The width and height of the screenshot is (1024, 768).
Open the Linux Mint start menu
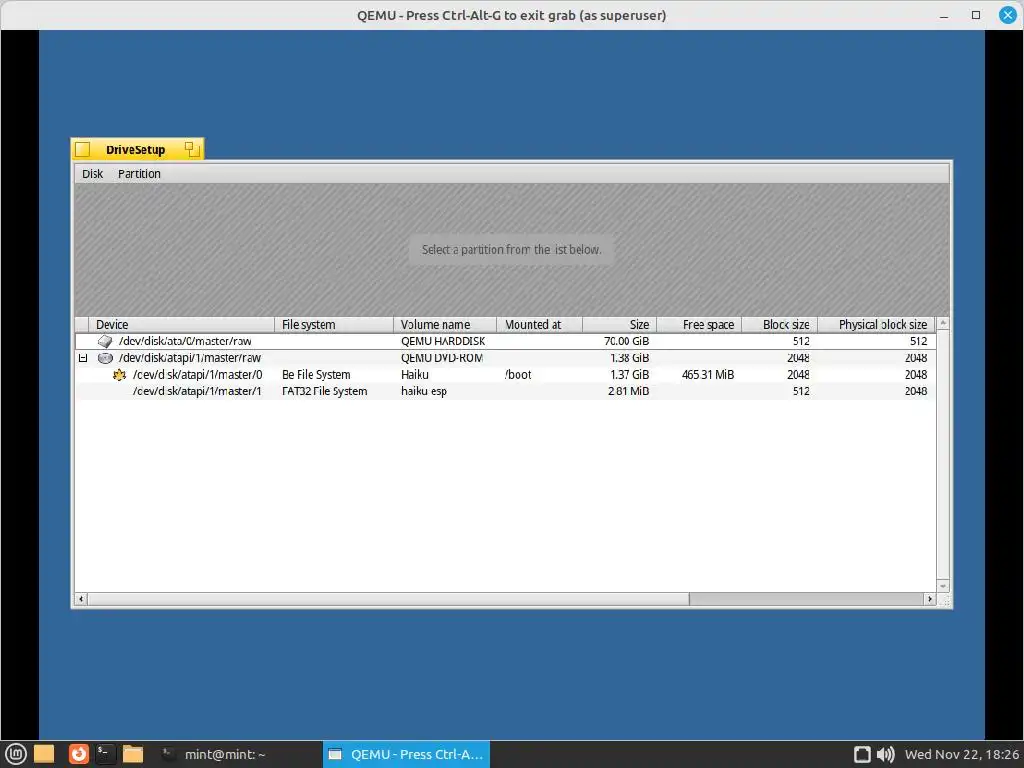[x=16, y=754]
